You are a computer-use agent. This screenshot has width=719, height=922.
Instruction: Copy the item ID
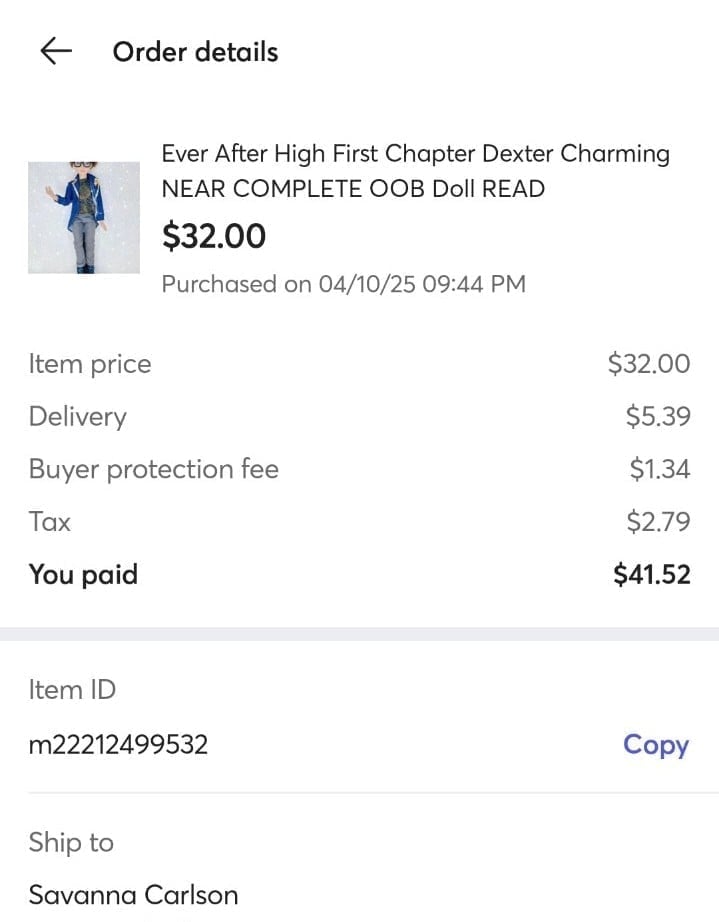[x=656, y=745]
